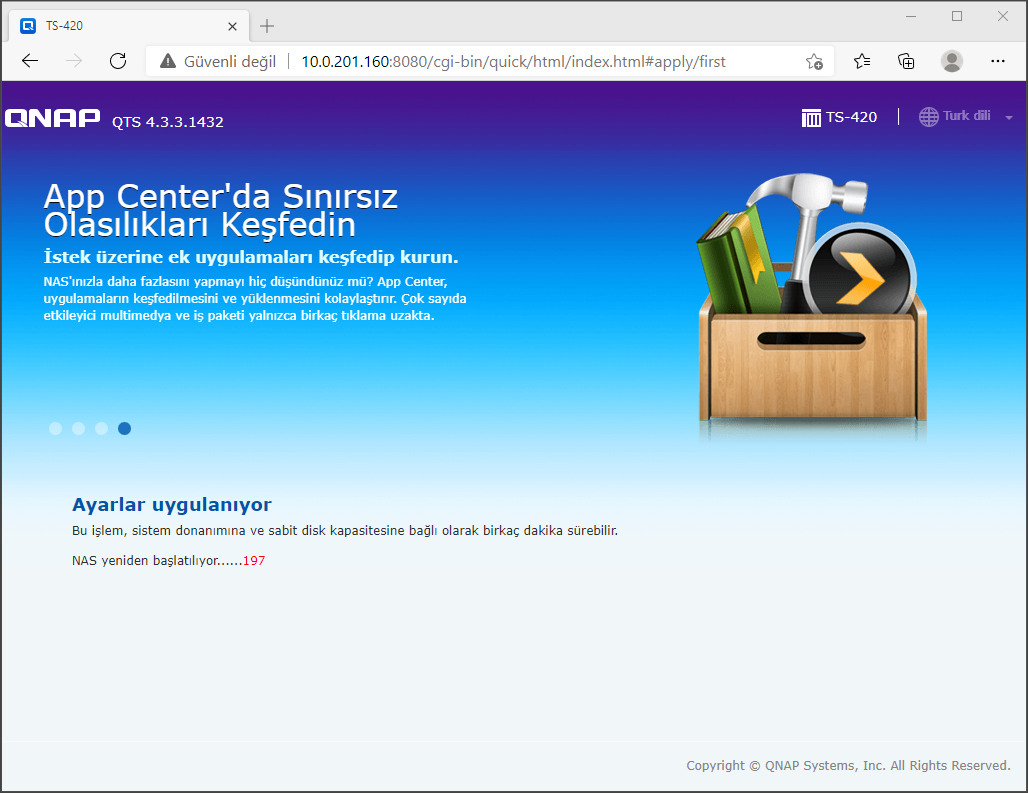Screen dimensions: 1028x793
Task: Open a new browser tab
Action: click(267, 25)
